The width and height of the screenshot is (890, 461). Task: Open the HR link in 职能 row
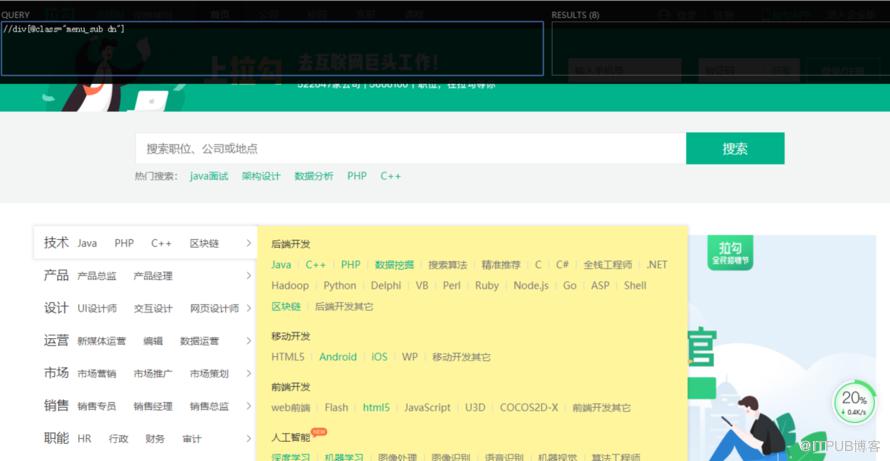(85, 439)
